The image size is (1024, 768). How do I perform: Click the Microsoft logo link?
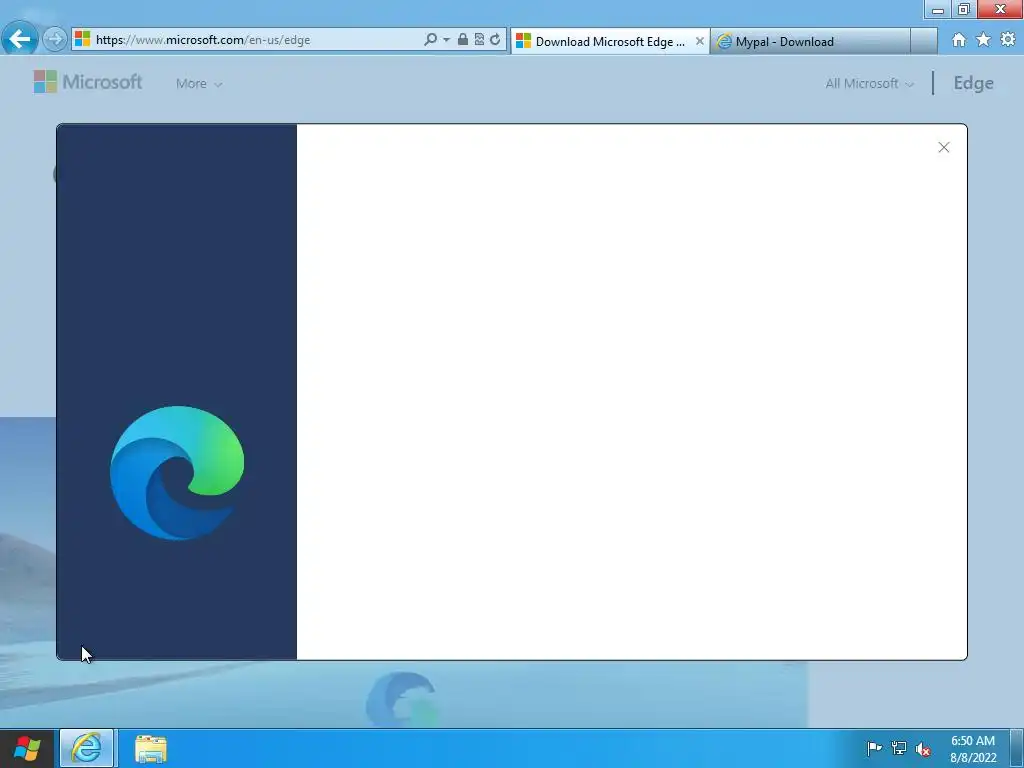pyautogui.click(x=88, y=82)
